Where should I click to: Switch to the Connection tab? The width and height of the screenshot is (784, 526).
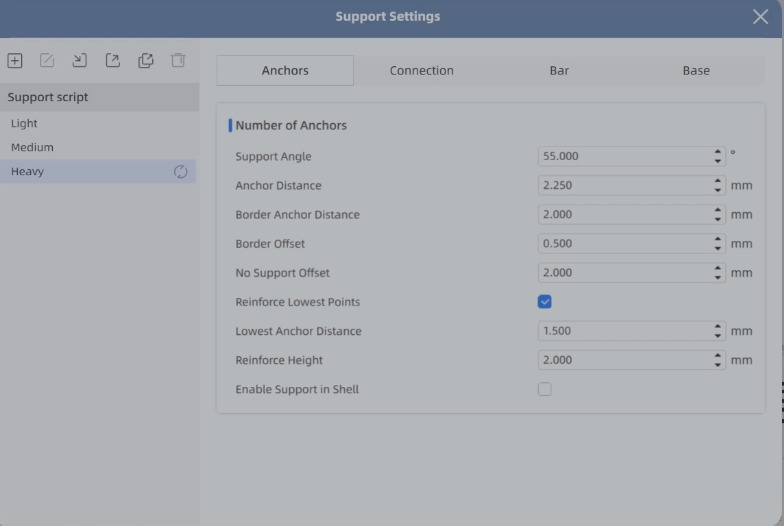click(421, 71)
